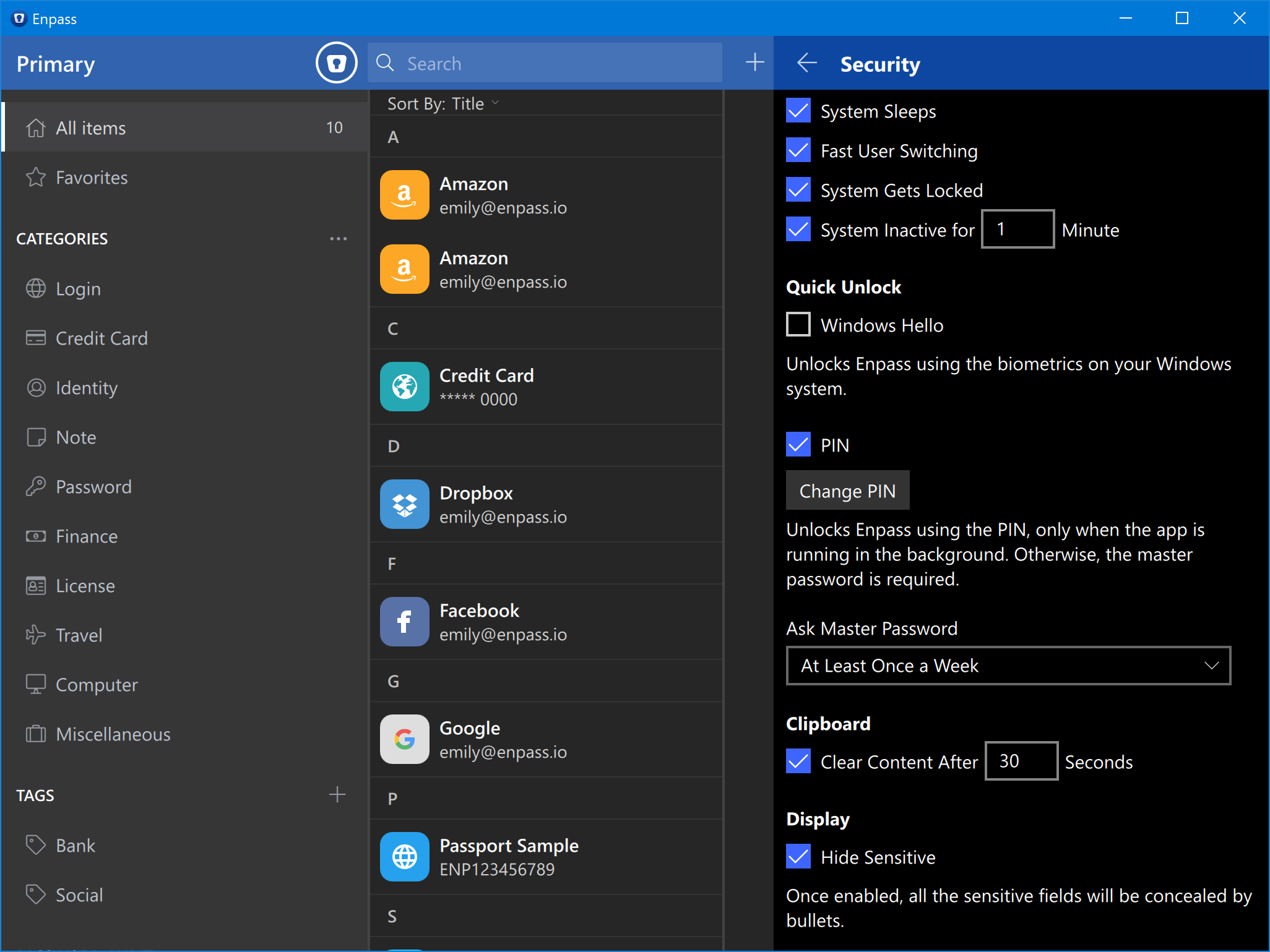Click the Finance money icon

click(x=36, y=536)
